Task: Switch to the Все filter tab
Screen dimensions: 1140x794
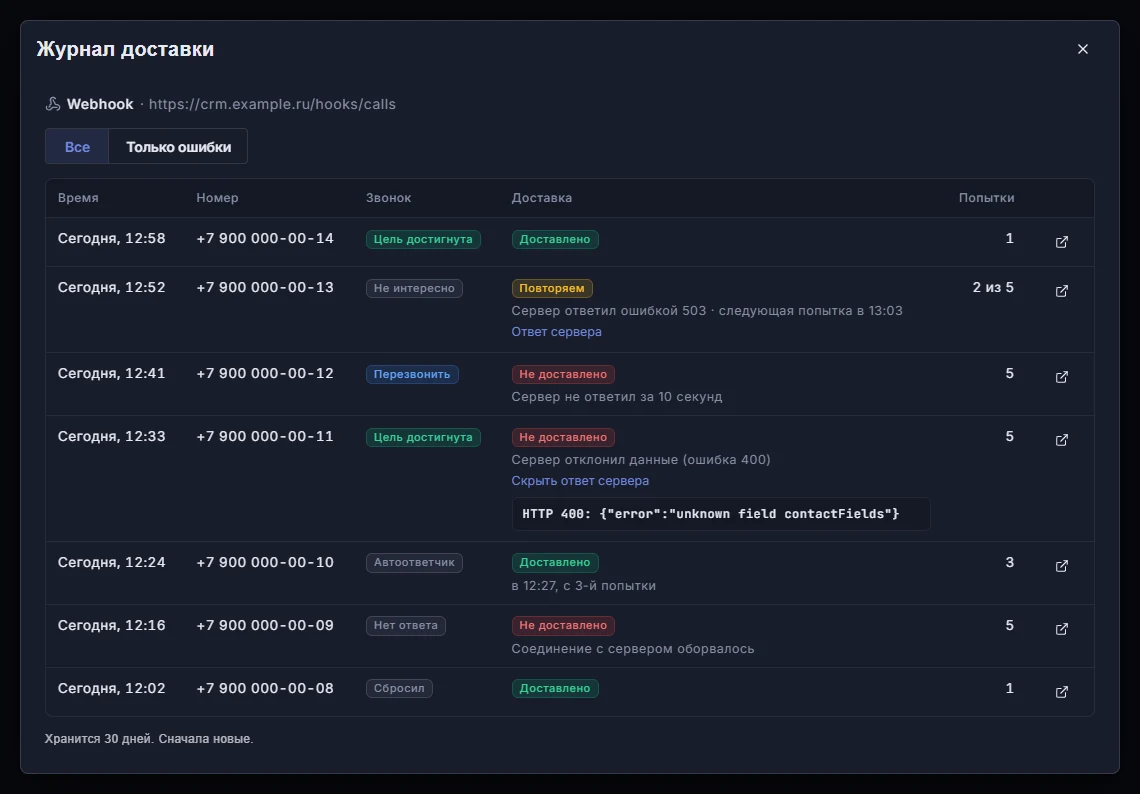Action: pos(77,146)
